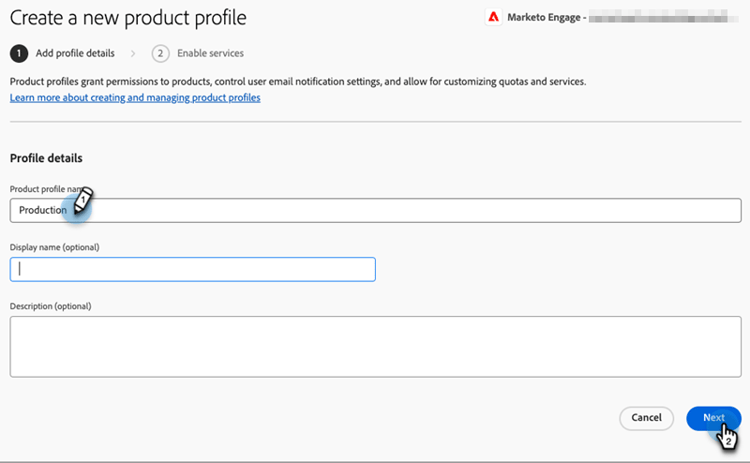The image size is (750, 463).
Task: Focus the Product profile name field
Action: pyautogui.click(x=400, y=210)
